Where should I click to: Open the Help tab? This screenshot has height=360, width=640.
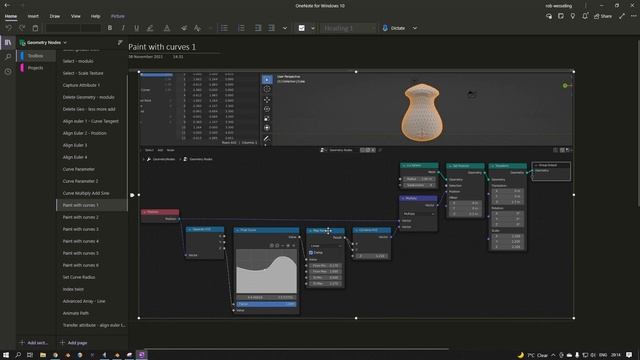96,16
